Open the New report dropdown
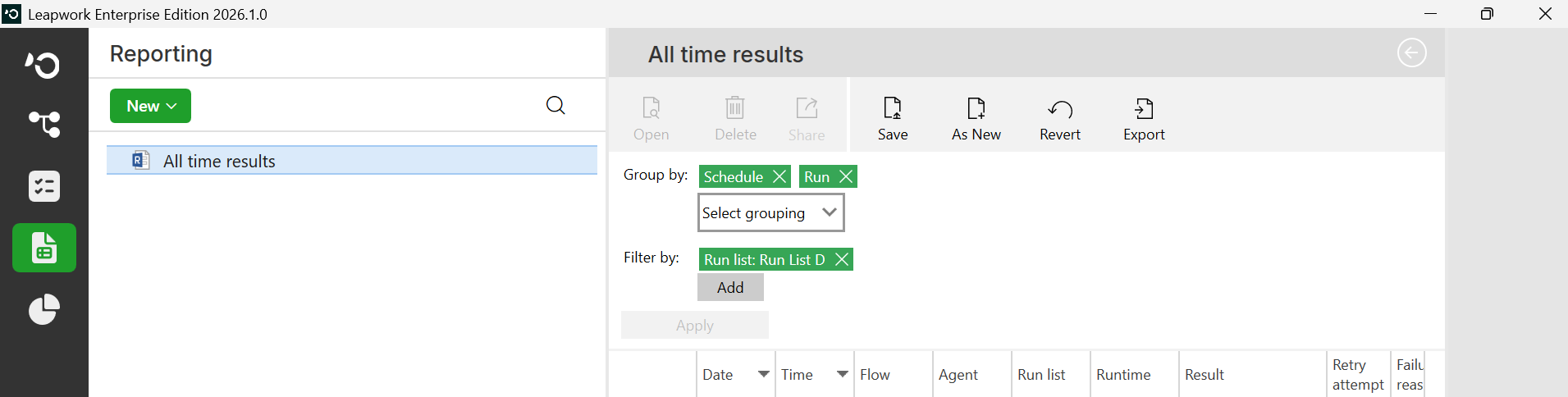1568x397 pixels. (x=150, y=106)
